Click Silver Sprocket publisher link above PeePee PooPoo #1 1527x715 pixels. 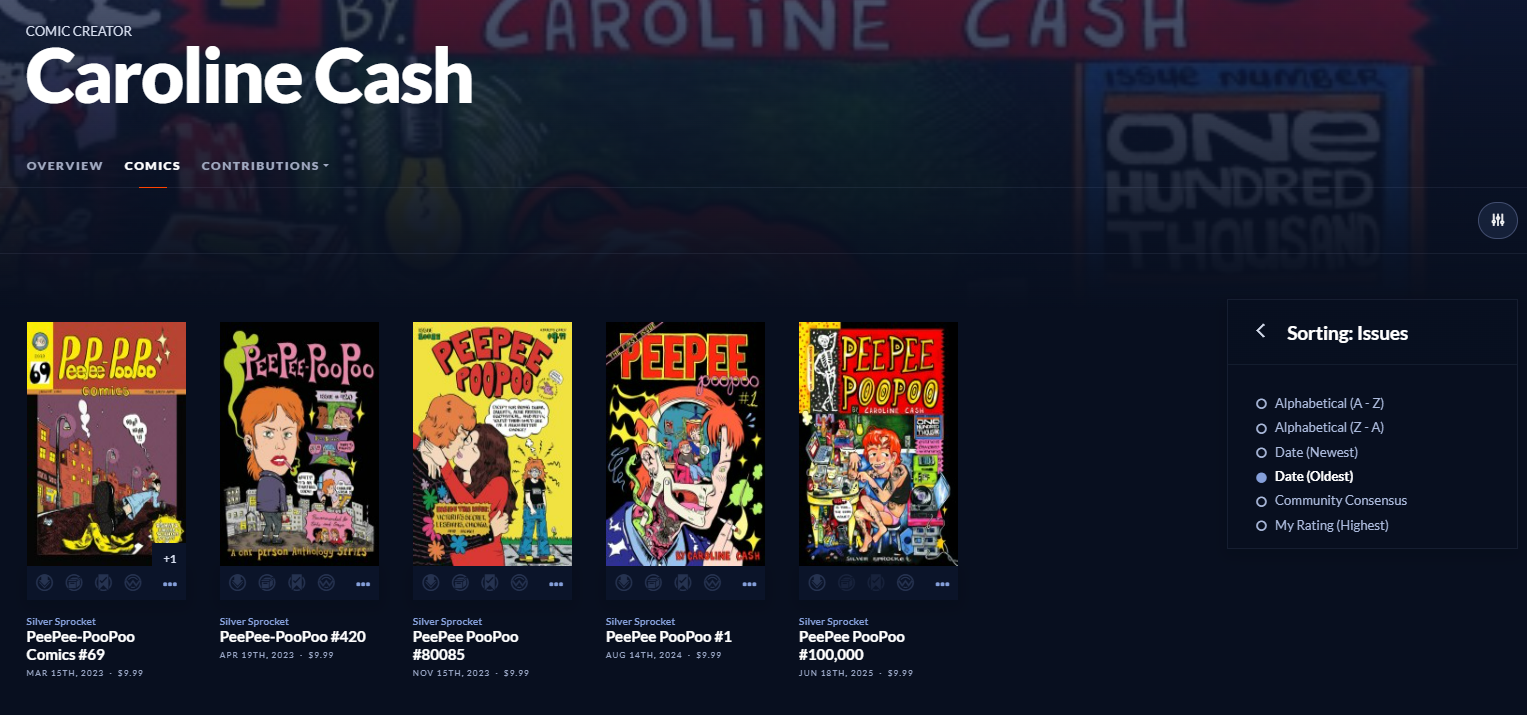(640, 621)
